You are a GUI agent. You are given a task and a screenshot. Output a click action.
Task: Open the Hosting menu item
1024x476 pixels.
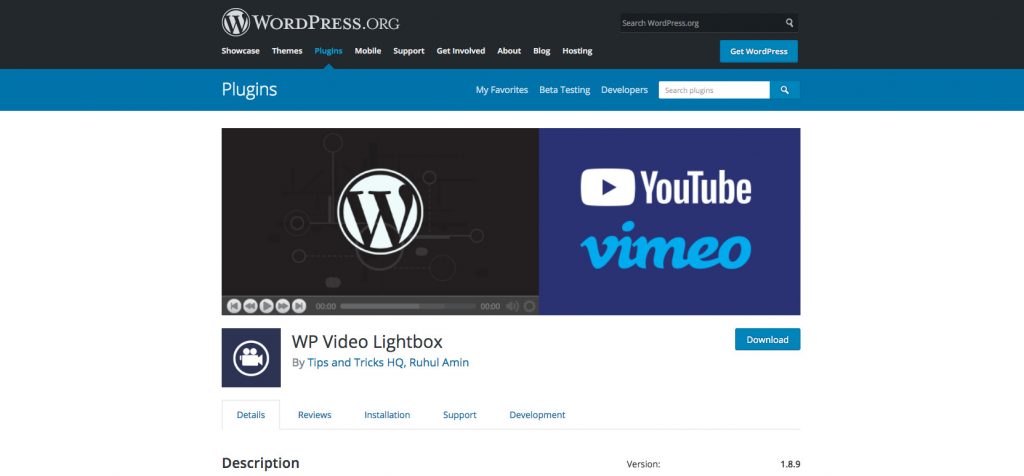(577, 51)
